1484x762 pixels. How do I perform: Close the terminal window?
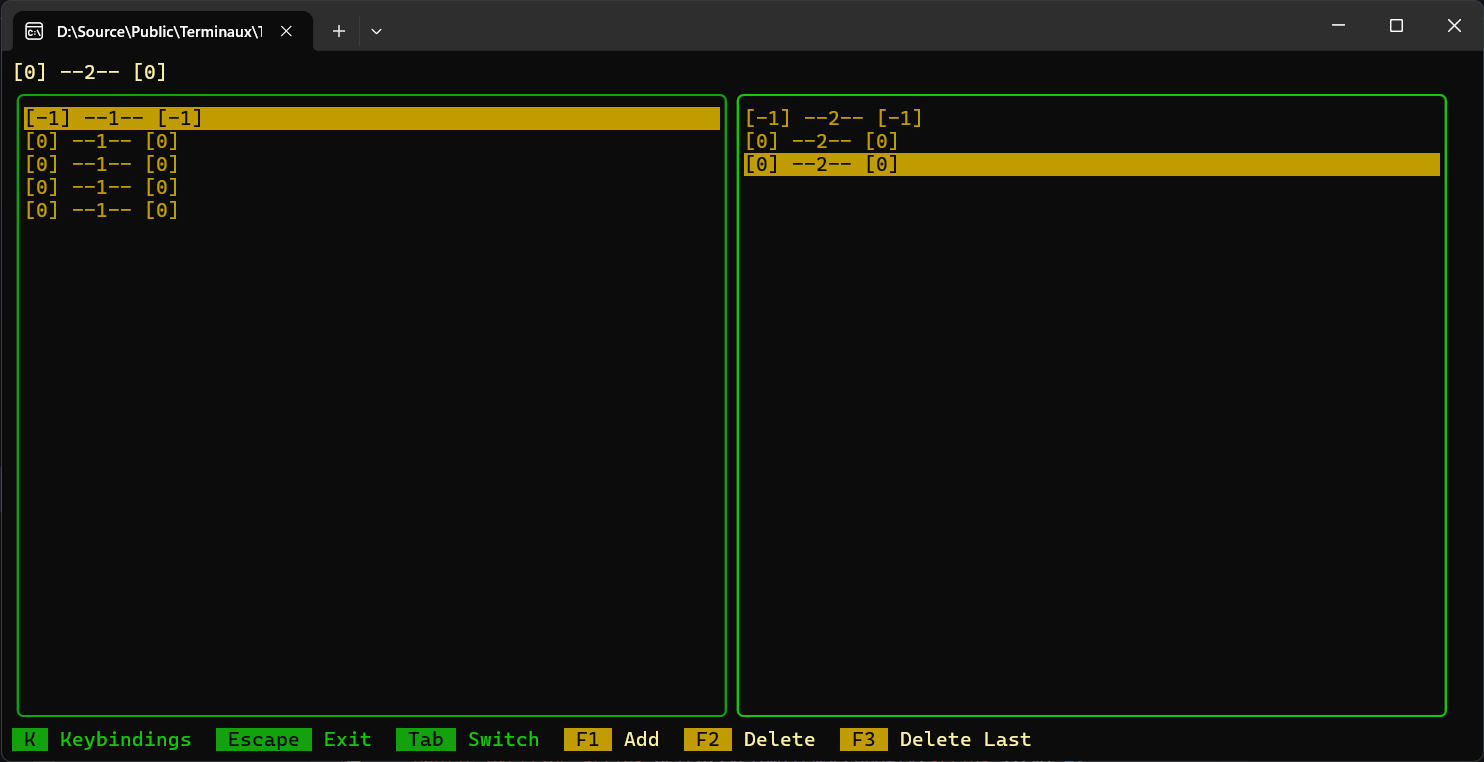[1455, 26]
